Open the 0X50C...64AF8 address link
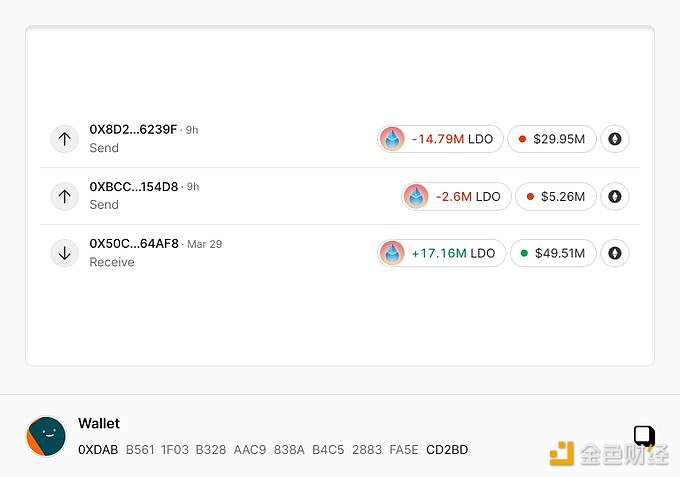Viewport: 680px width, 477px height. (133, 243)
